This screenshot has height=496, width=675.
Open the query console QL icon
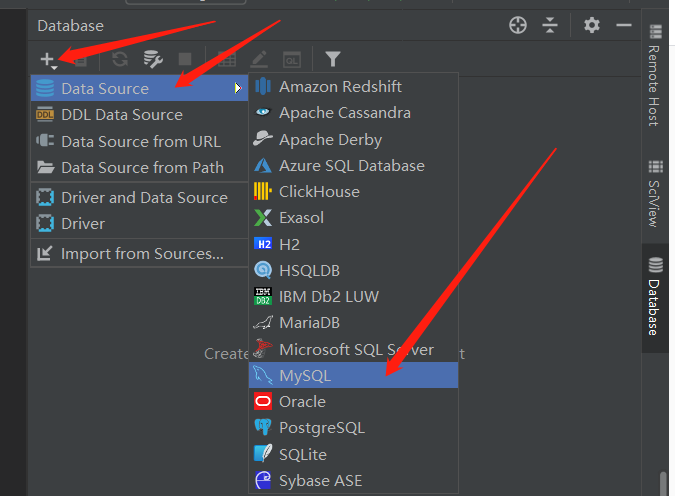pyautogui.click(x=291, y=59)
